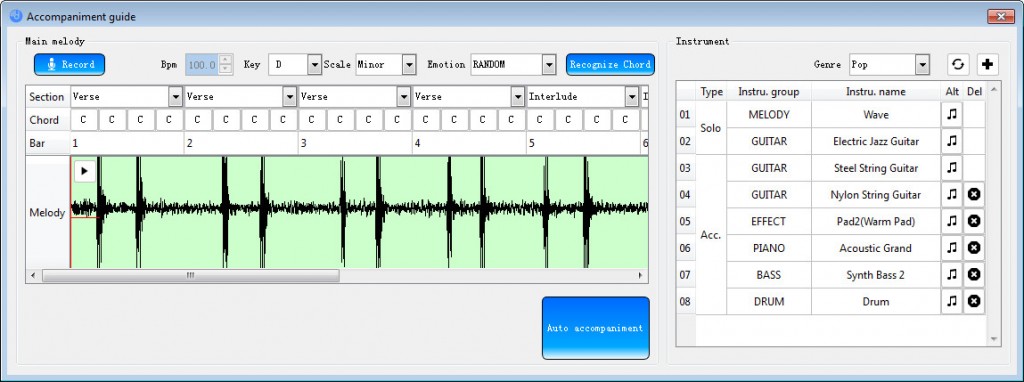Start Auto accompaniment
Viewport: 1024px width, 382px height.
click(596, 328)
